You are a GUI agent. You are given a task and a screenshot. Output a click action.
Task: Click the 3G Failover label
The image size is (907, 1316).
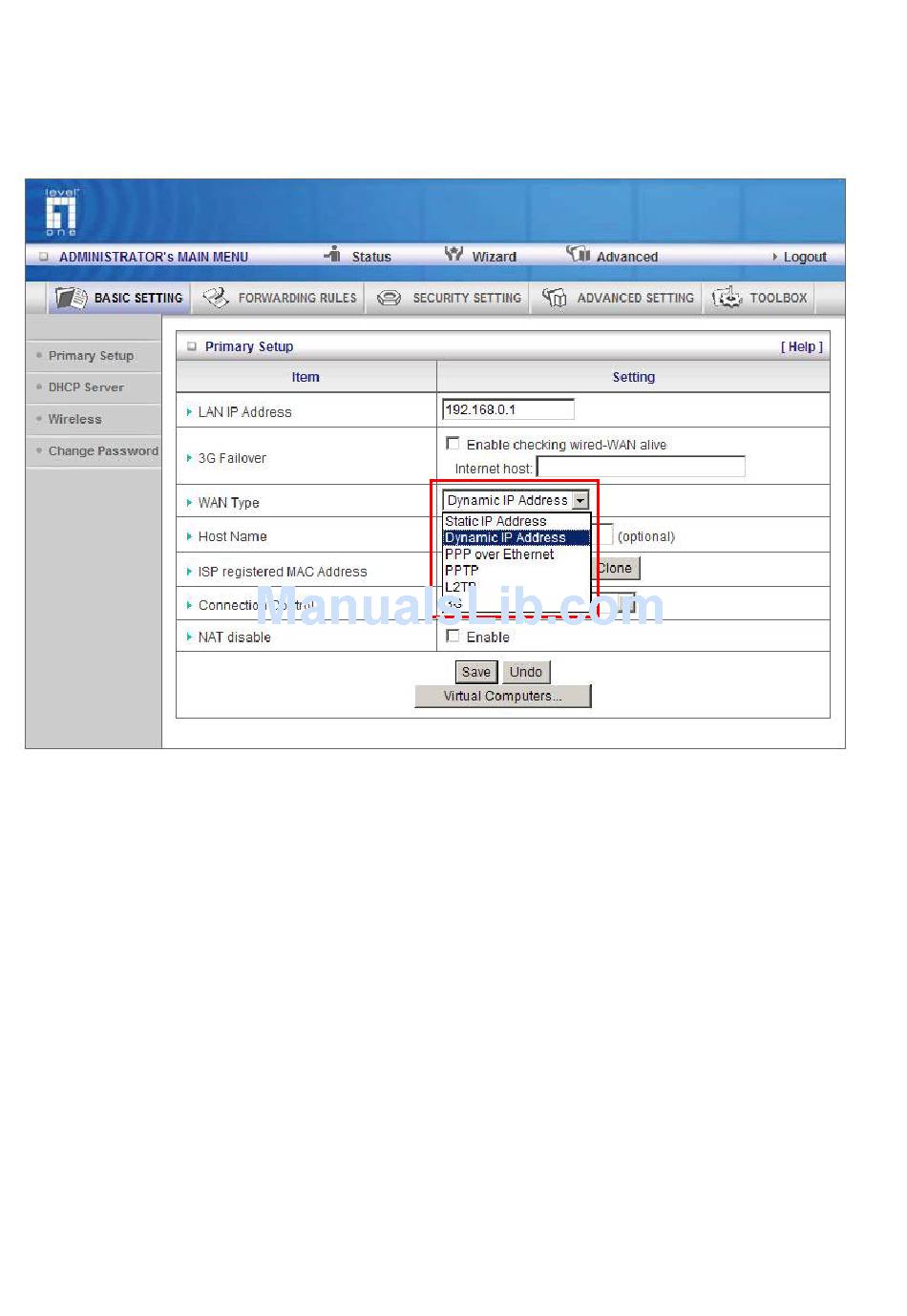(x=232, y=458)
